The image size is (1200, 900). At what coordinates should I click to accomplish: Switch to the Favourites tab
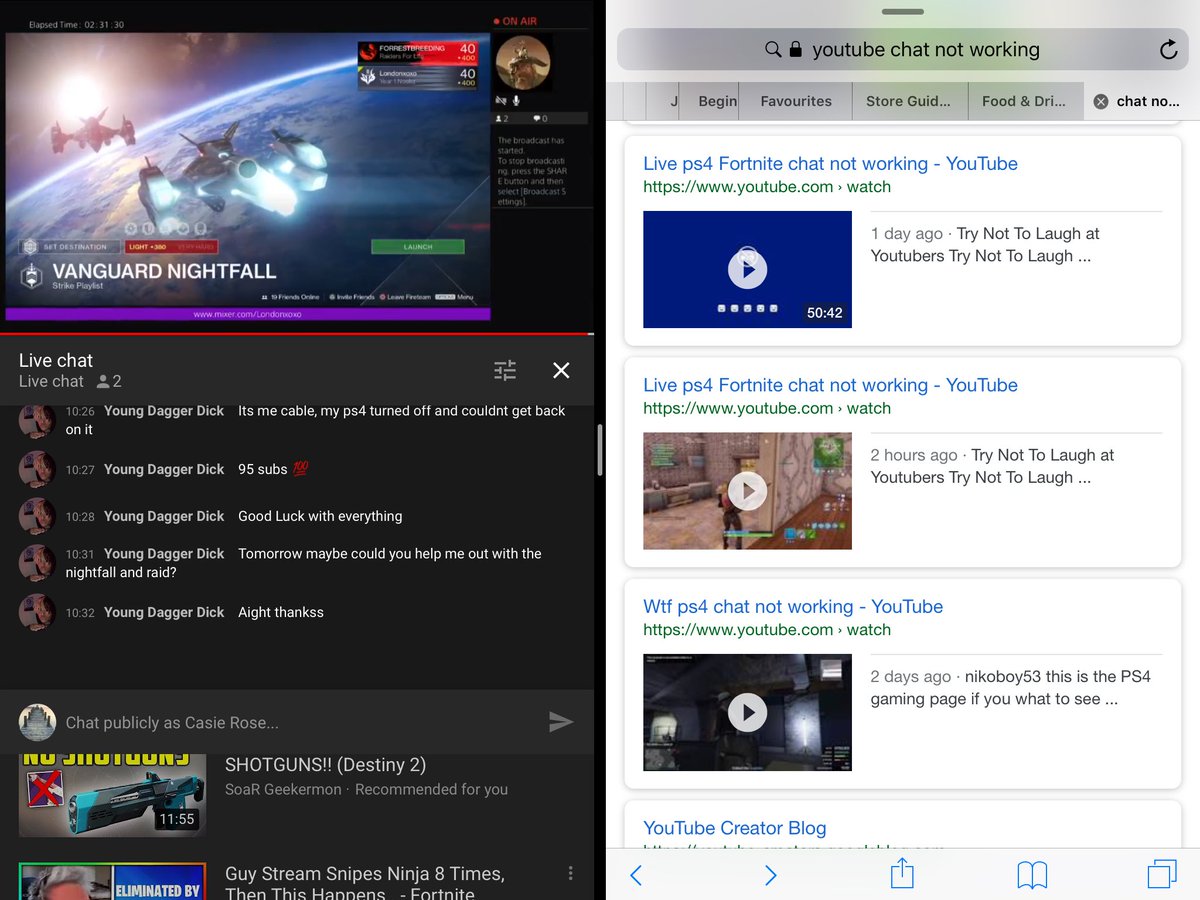(x=796, y=101)
